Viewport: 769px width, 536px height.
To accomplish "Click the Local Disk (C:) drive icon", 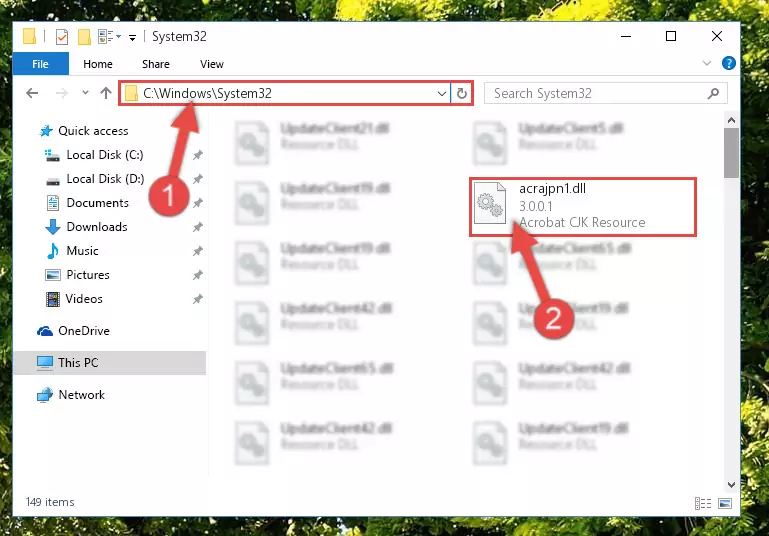I will 52,155.
